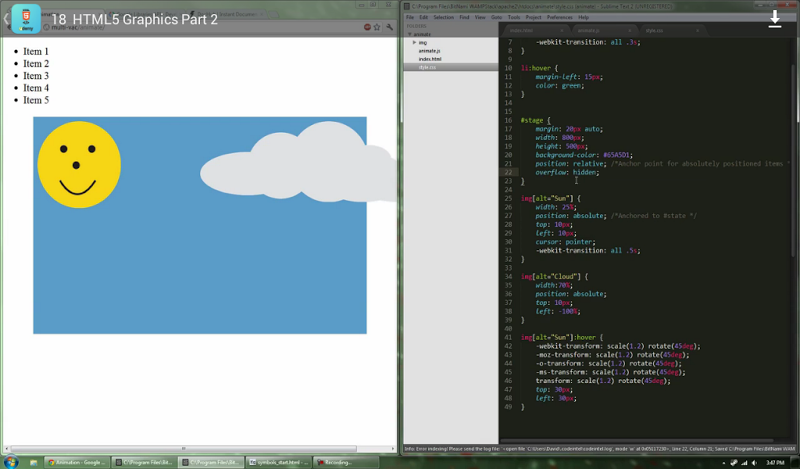Open the Selection menu
800x469 pixels.
(x=444, y=17)
